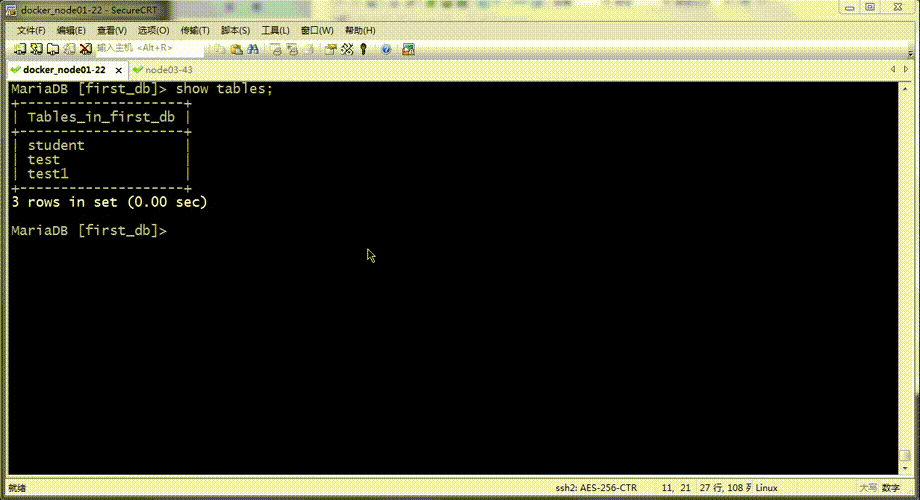This screenshot has width=920, height=500.
Task: Click terminal scrollbar down arrow
Action: tap(905, 468)
